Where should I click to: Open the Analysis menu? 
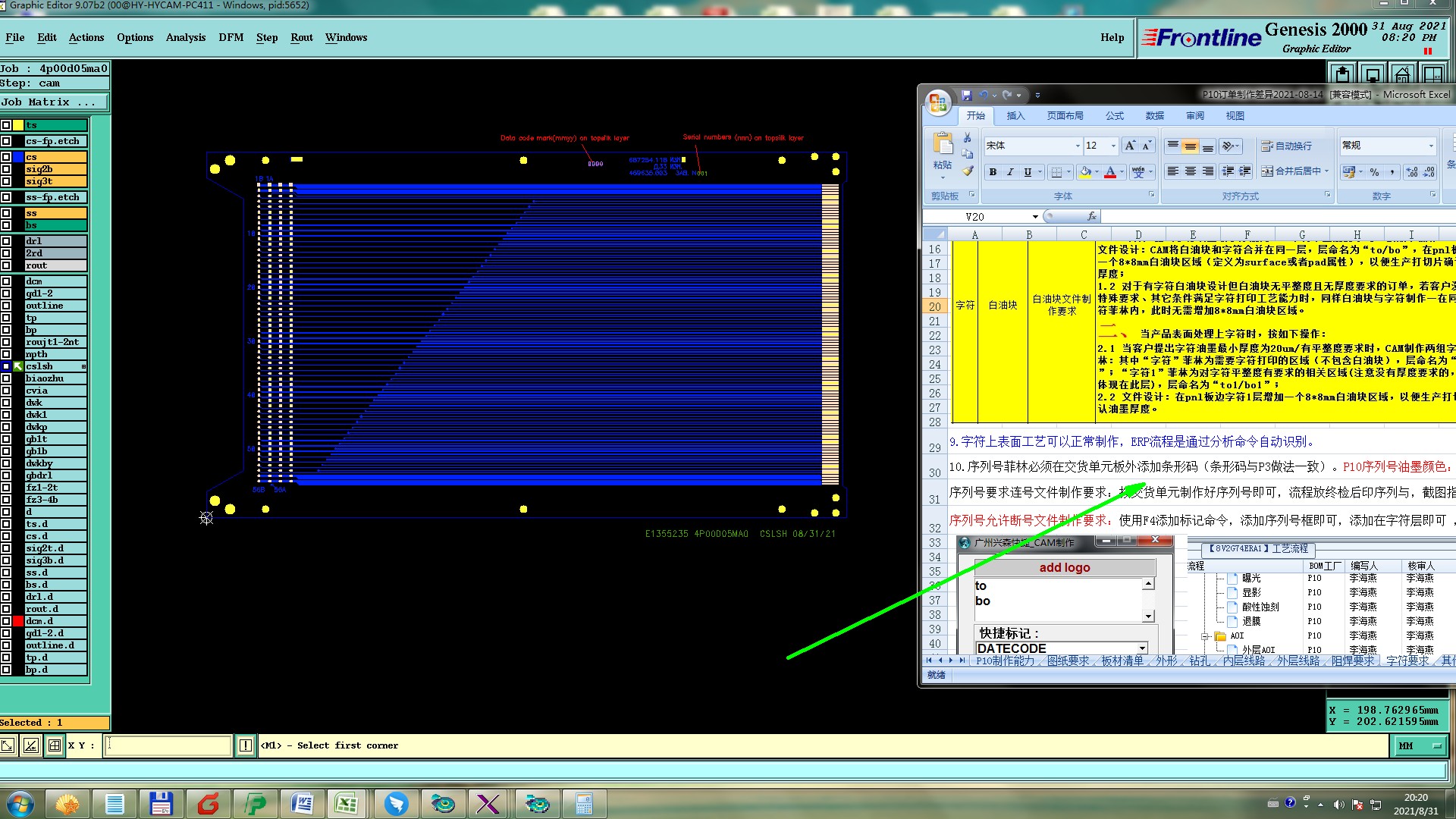pyautogui.click(x=186, y=37)
